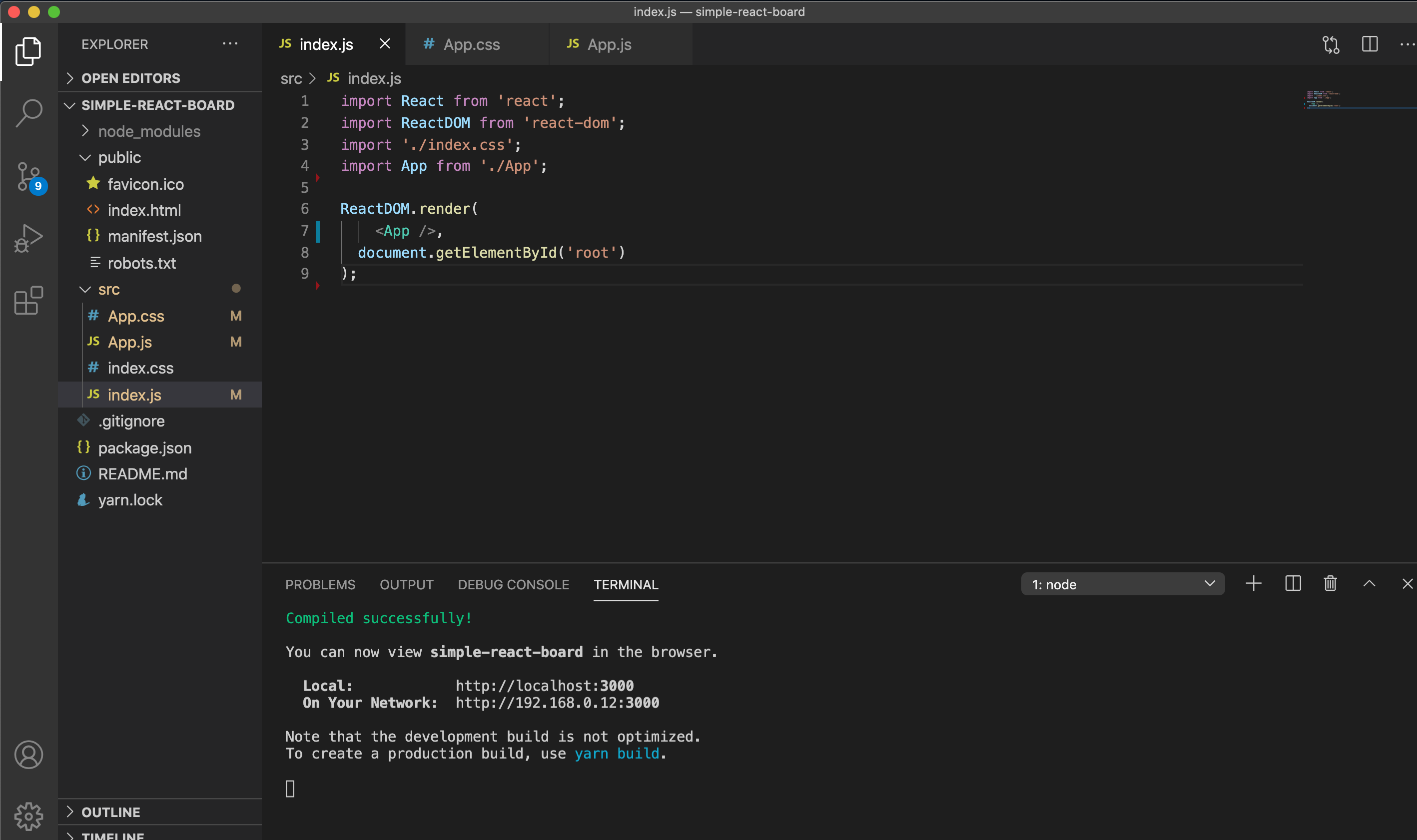Screen dimensions: 1417x840
Task: Switch to the App.css editor tab
Action: (x=471, y=44)
